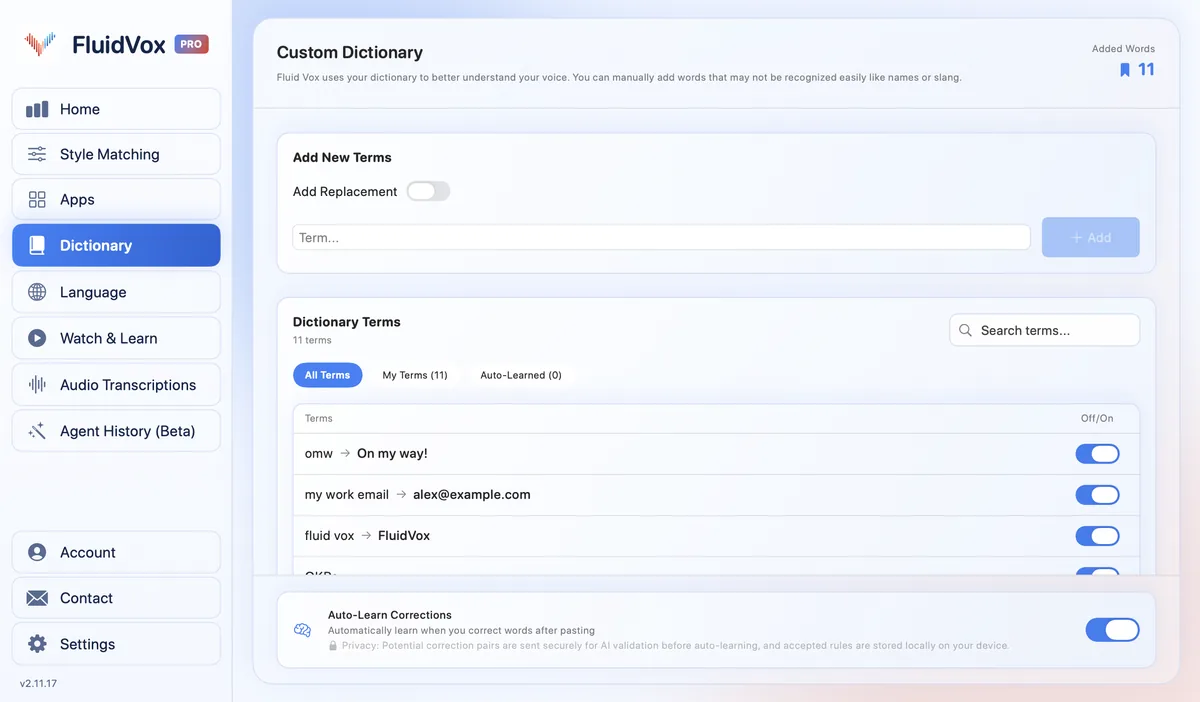Screen dimensions: 1200x702
Task: Click the Dictionary book icon
Action: pyautogui.click(x=37, y=245)
